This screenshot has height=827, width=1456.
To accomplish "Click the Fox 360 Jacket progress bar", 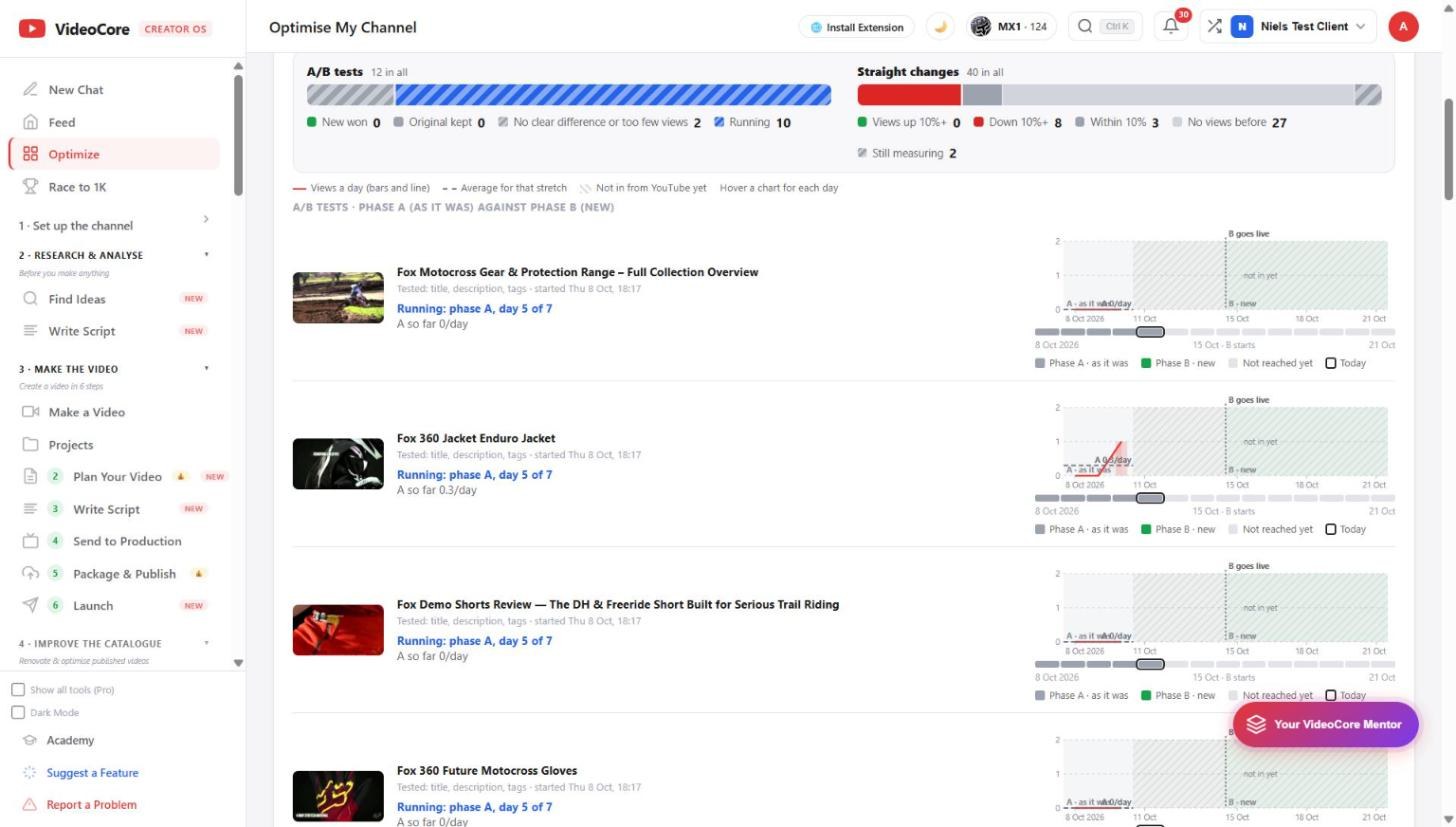I will [1214, 498].
